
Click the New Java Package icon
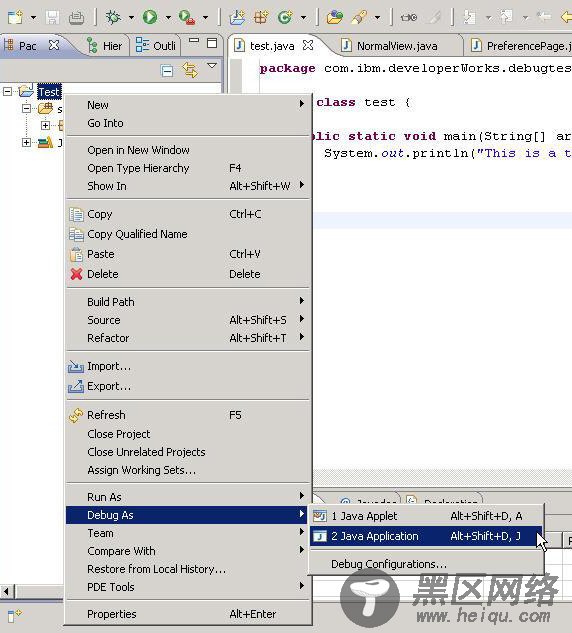[261, 17]
